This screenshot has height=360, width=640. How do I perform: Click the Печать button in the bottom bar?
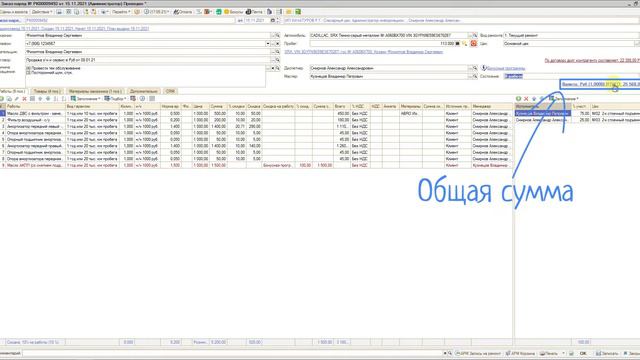(x=549, y=353)
